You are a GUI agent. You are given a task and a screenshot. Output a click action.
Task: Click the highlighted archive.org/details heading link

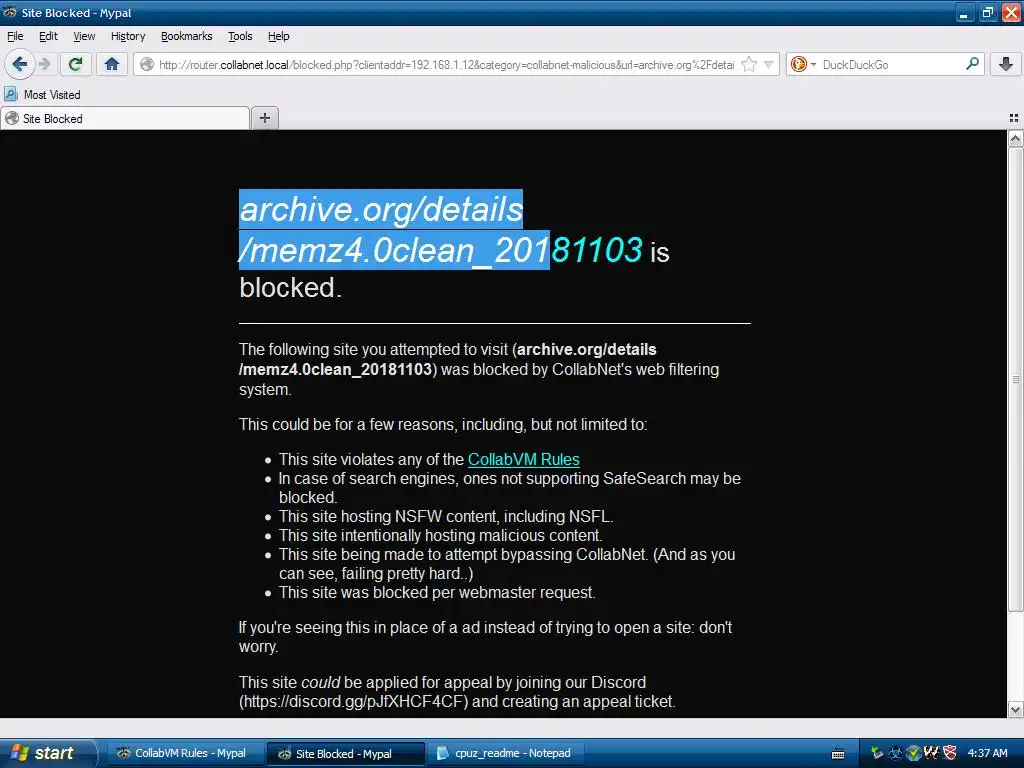click(x=441, y=229)
